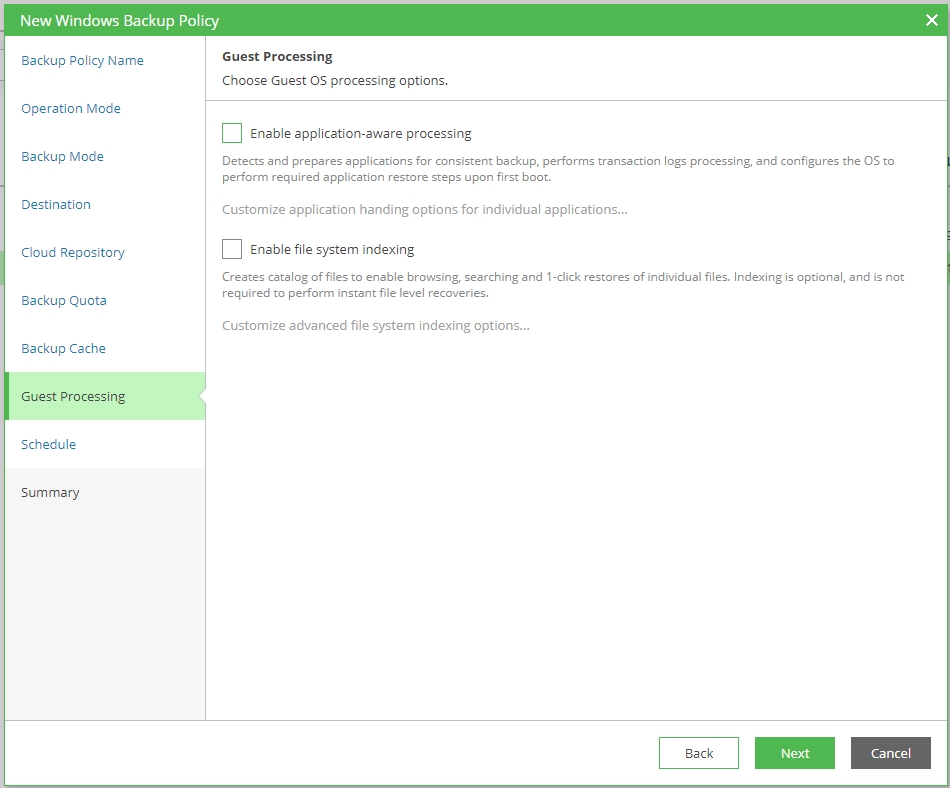Jump to the Schedule step
Image resolution: width=950 pixels, height=788 pixels.
(x=48, y=444)
